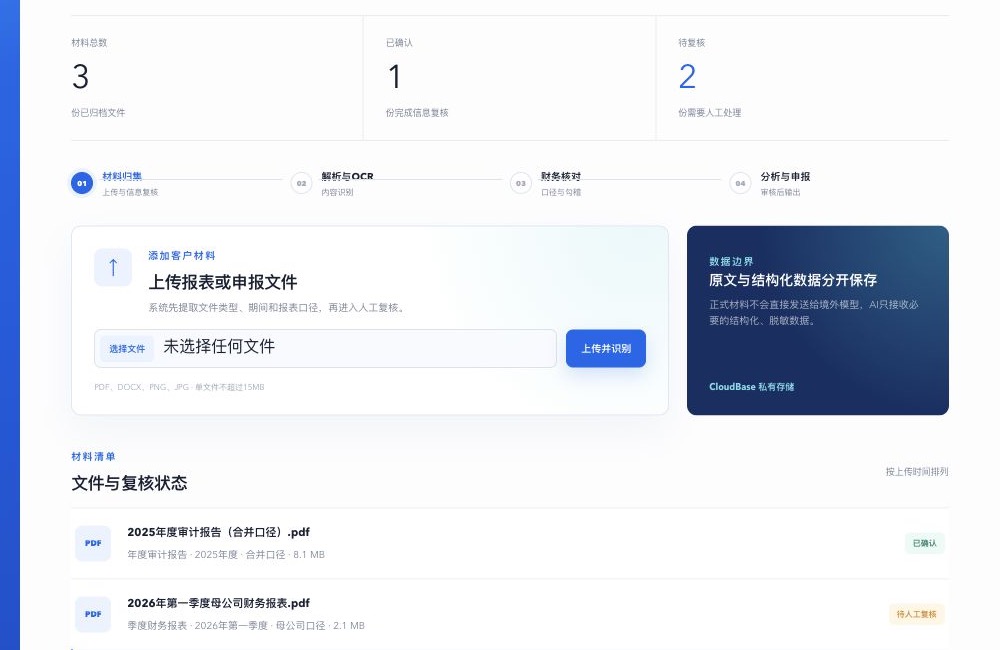Open file 2026年第一季度母公司财务报表.pdf
This screenshot has height=650, width=1000.
[219, 603]
